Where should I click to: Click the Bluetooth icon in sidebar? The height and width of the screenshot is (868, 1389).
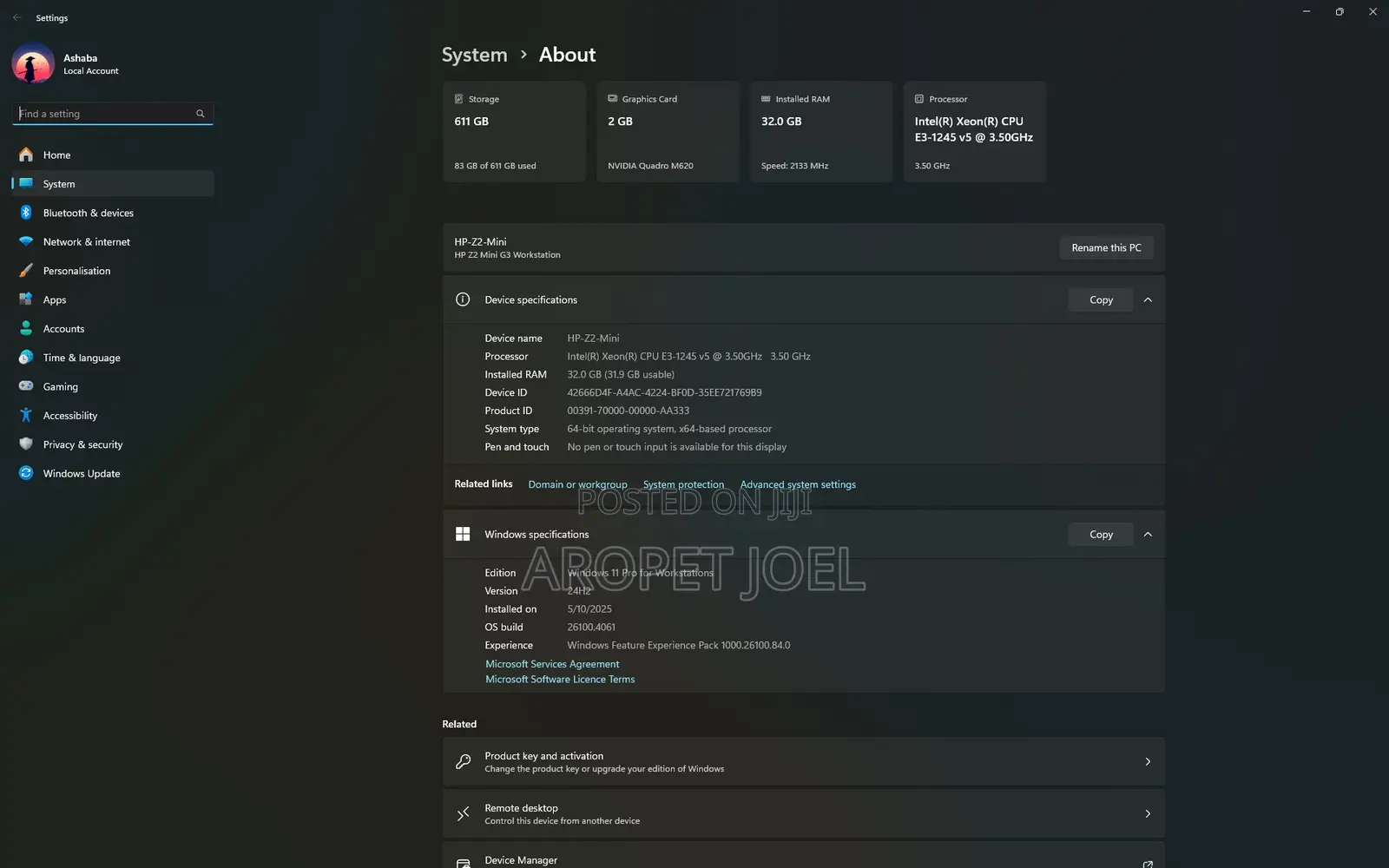tap(26, 213)
